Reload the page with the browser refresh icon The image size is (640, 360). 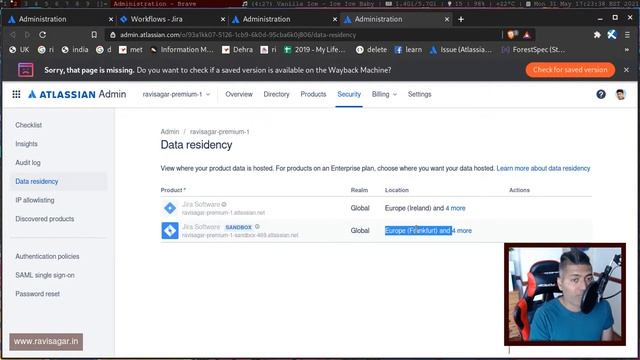coord(42,35)
